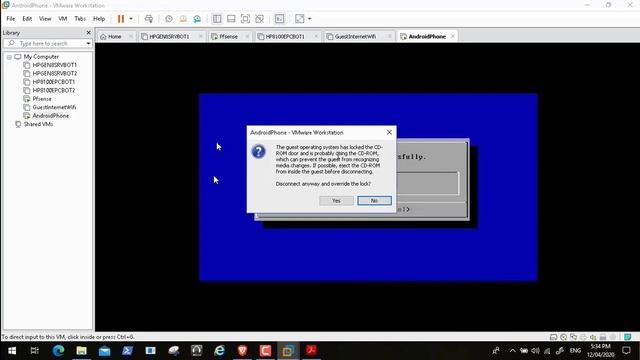The width and height of the screenshot is (640, 360).
Task: Close the Library panel
Action: [x=89, y=32]
